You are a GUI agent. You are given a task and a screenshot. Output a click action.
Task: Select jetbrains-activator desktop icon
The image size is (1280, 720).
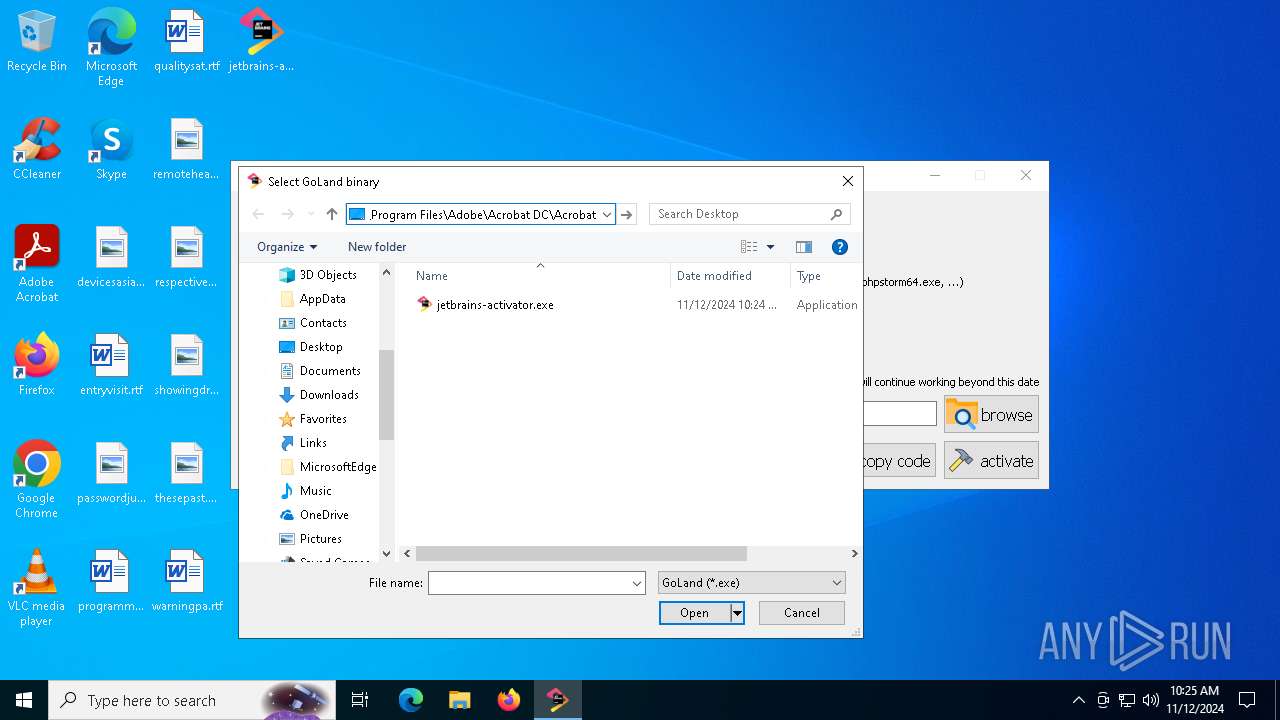(261, 42)
